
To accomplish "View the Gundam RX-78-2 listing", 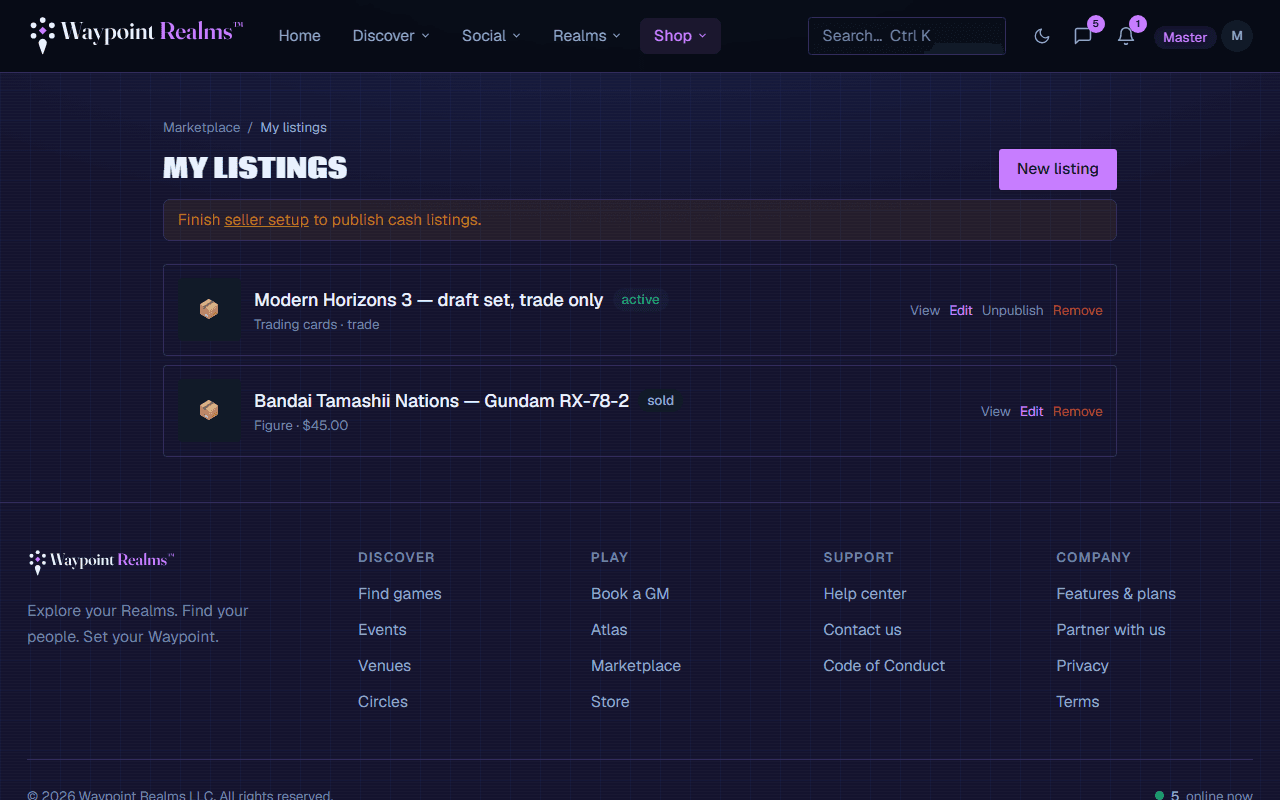I will 996,412.
